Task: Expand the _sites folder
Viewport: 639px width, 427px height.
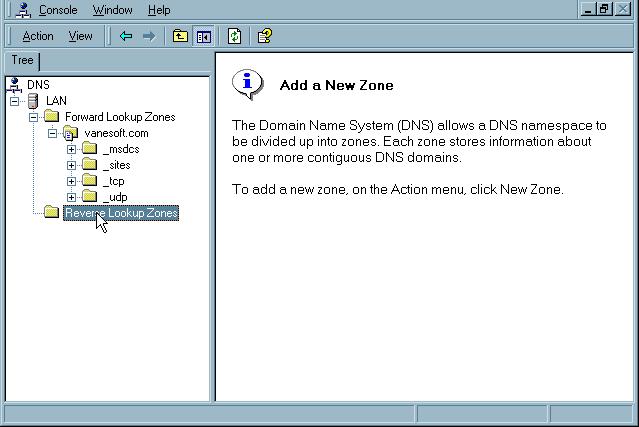Action: [71, 165]
